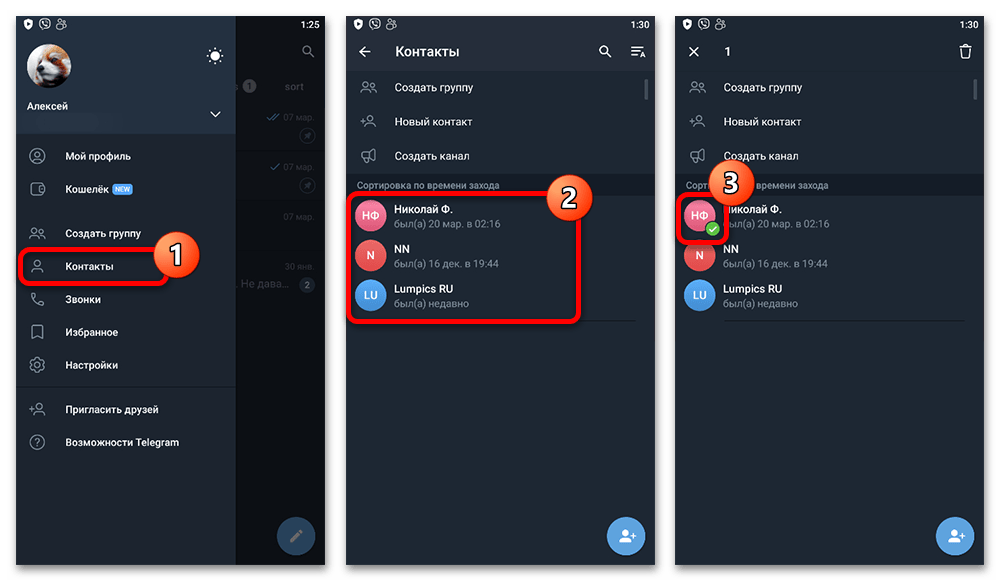Image resolution: width=1000 pixels, height=581 pixels.
Task: Click group icon beside Создать группу in Контакты
Action: pyautogui.click(x=369, y=87)
